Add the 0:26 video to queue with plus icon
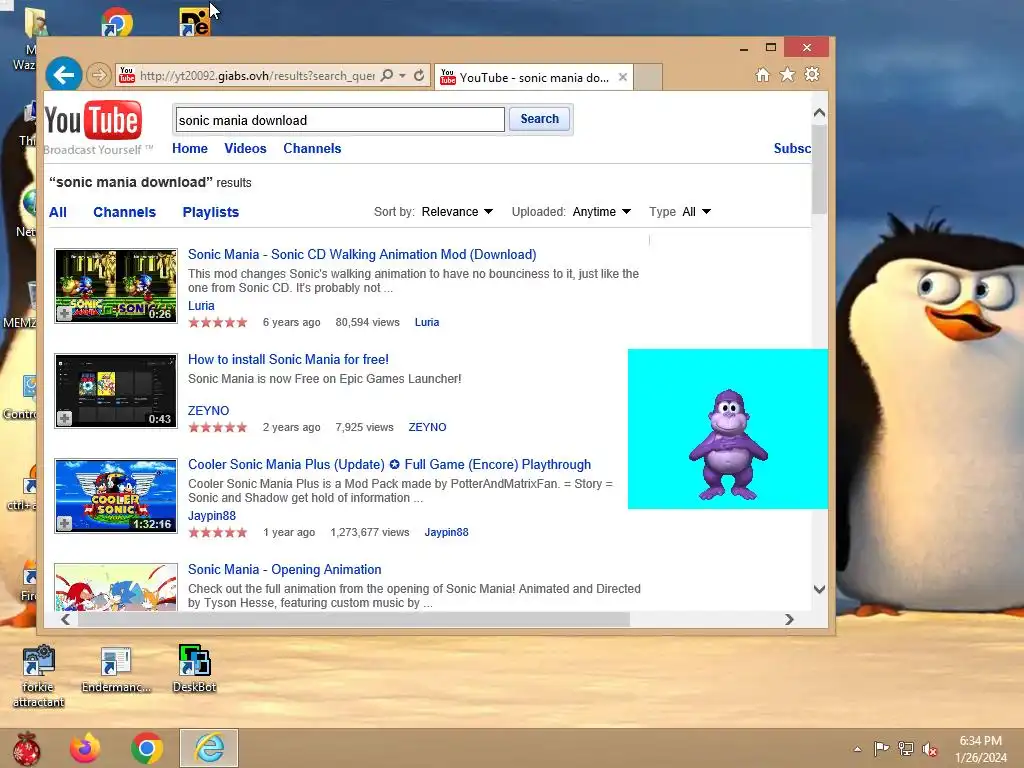 coord(64,314)
